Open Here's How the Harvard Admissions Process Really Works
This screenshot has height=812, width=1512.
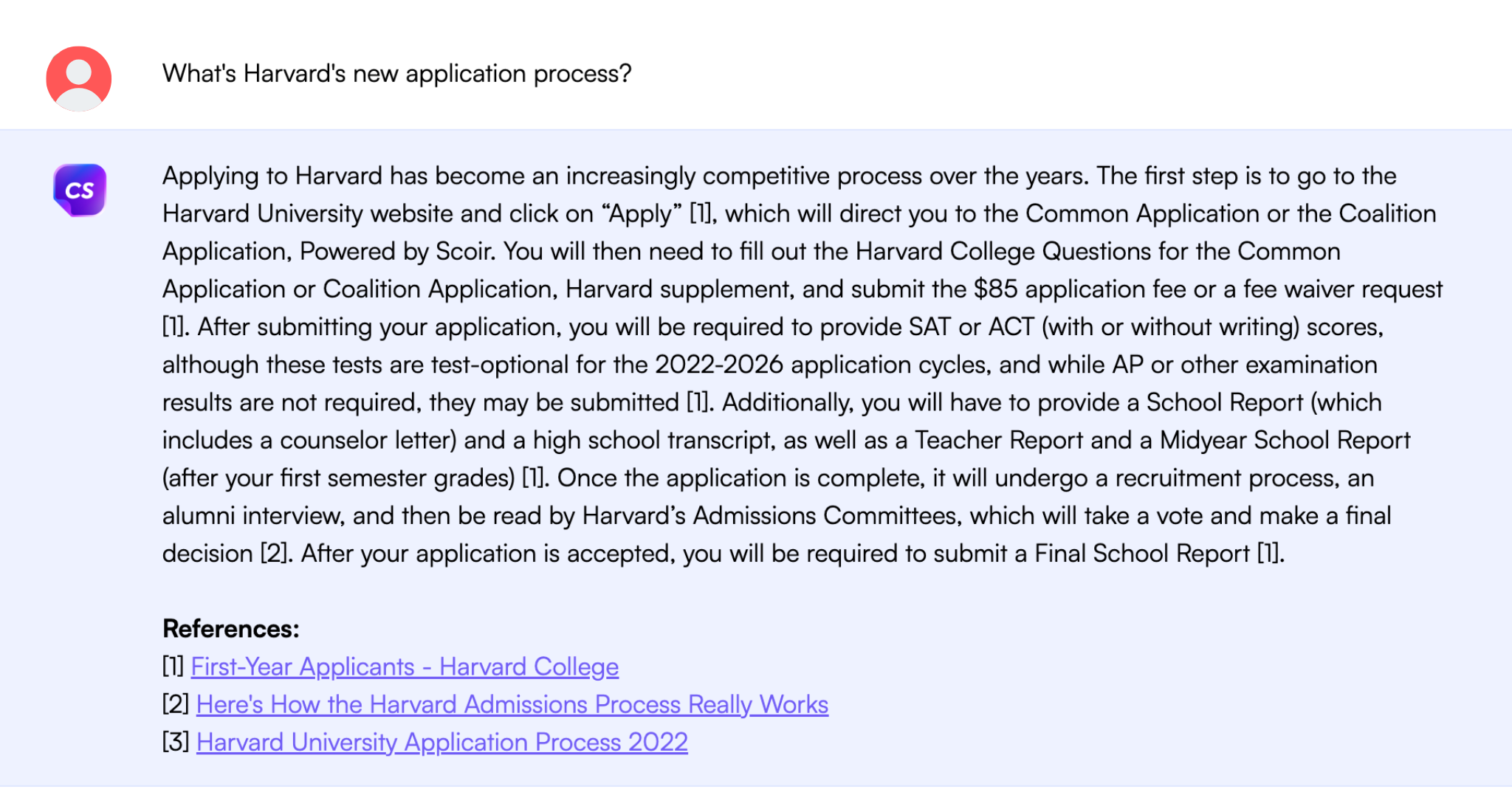[512, 704]
